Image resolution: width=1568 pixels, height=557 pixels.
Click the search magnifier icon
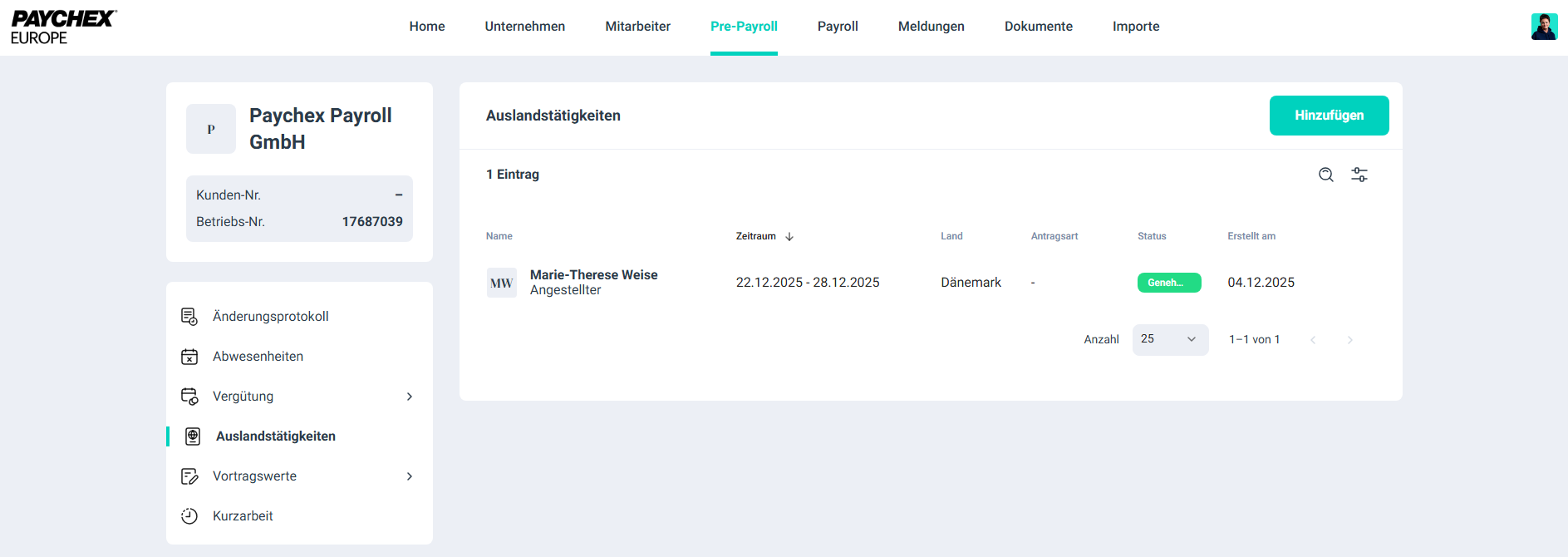(1325, 175)
